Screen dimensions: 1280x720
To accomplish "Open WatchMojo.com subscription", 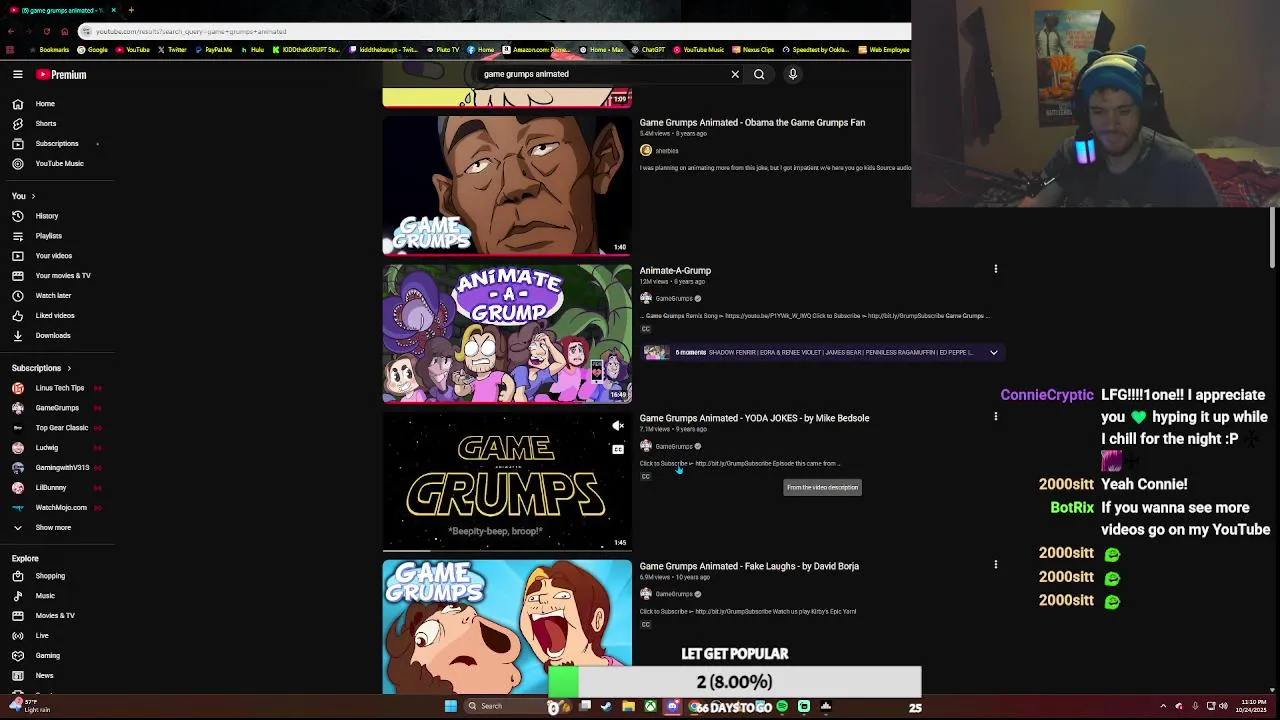I will click(61, 508).
